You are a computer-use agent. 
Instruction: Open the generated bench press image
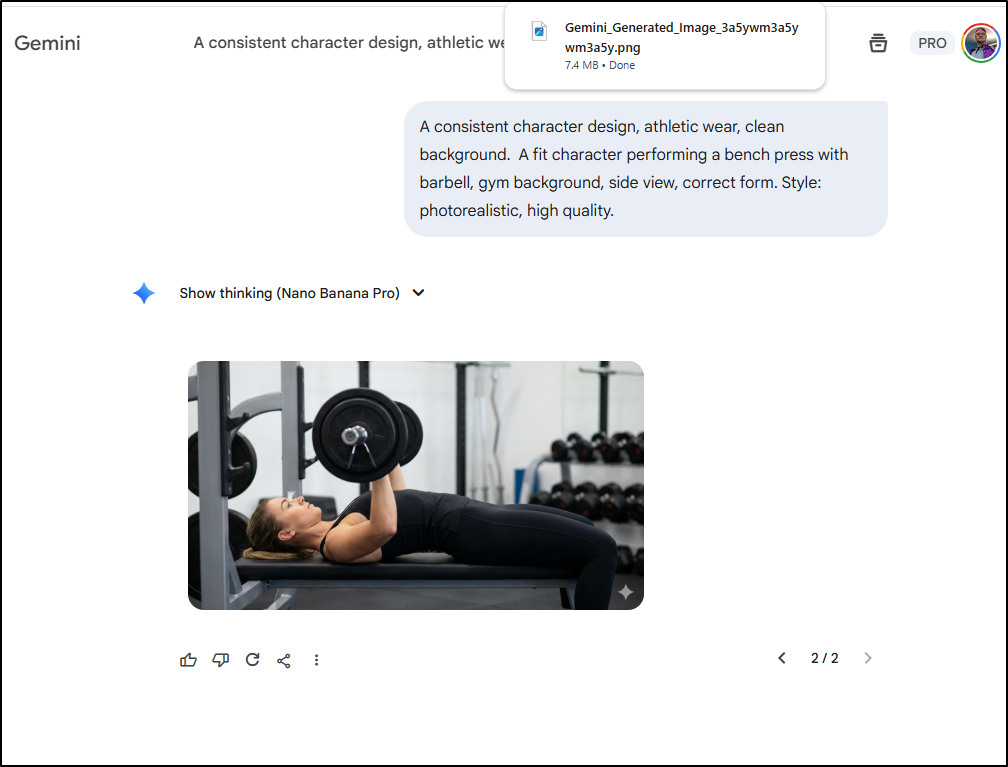[x=416, y=485]
